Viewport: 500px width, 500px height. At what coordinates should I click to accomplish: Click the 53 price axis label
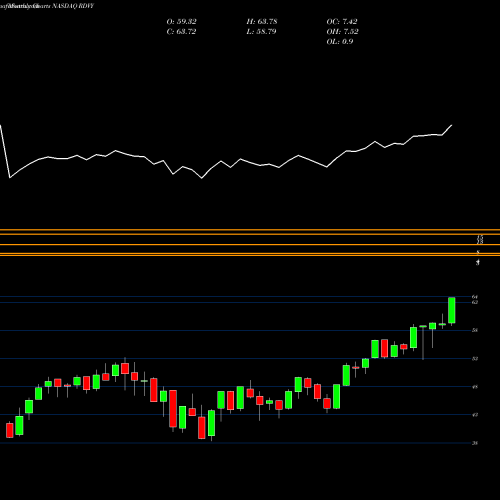tap(475, 359)
